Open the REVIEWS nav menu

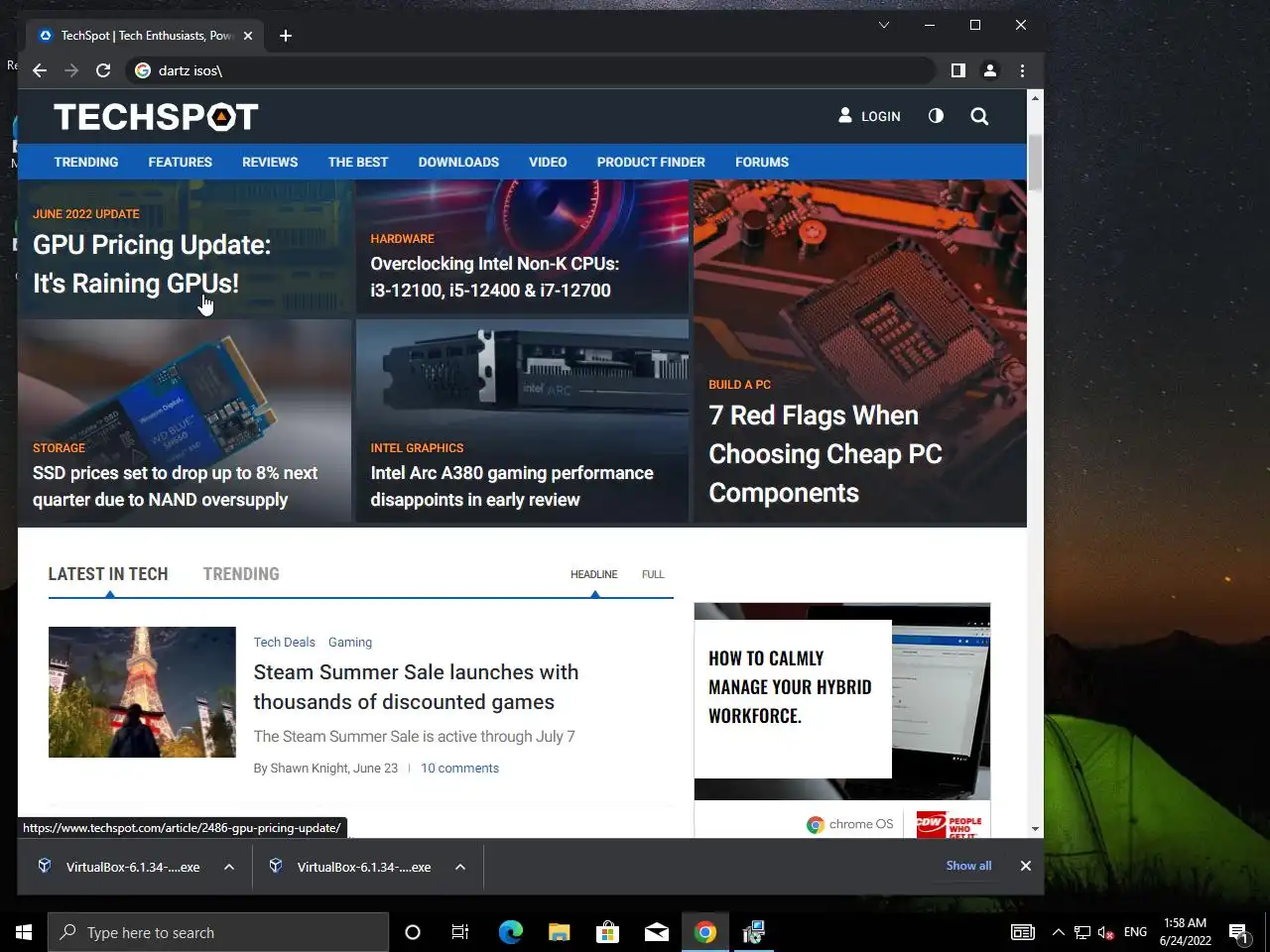(270, 162)
